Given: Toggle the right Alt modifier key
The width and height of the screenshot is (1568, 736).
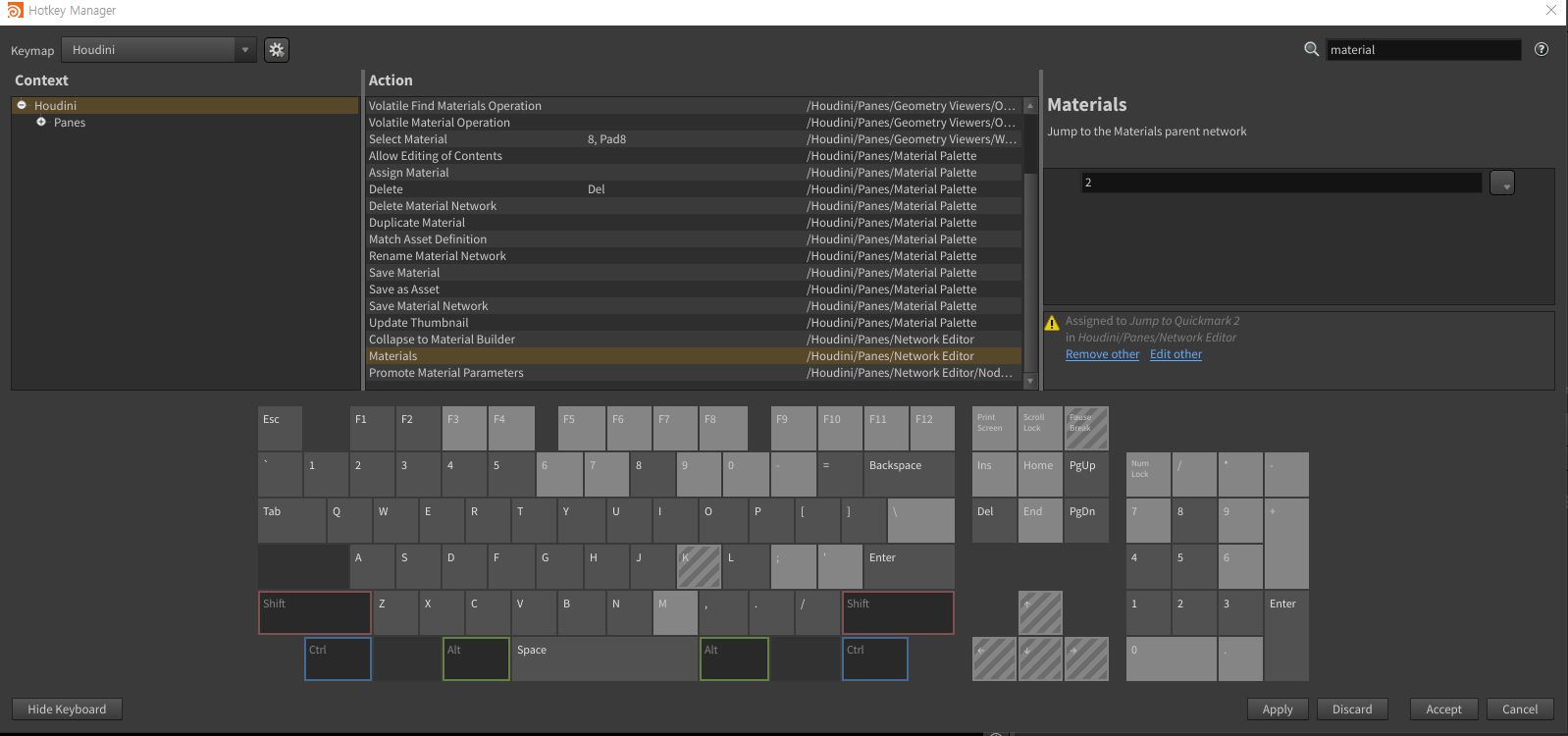Looking at the screenshot, I should [734, 658].
